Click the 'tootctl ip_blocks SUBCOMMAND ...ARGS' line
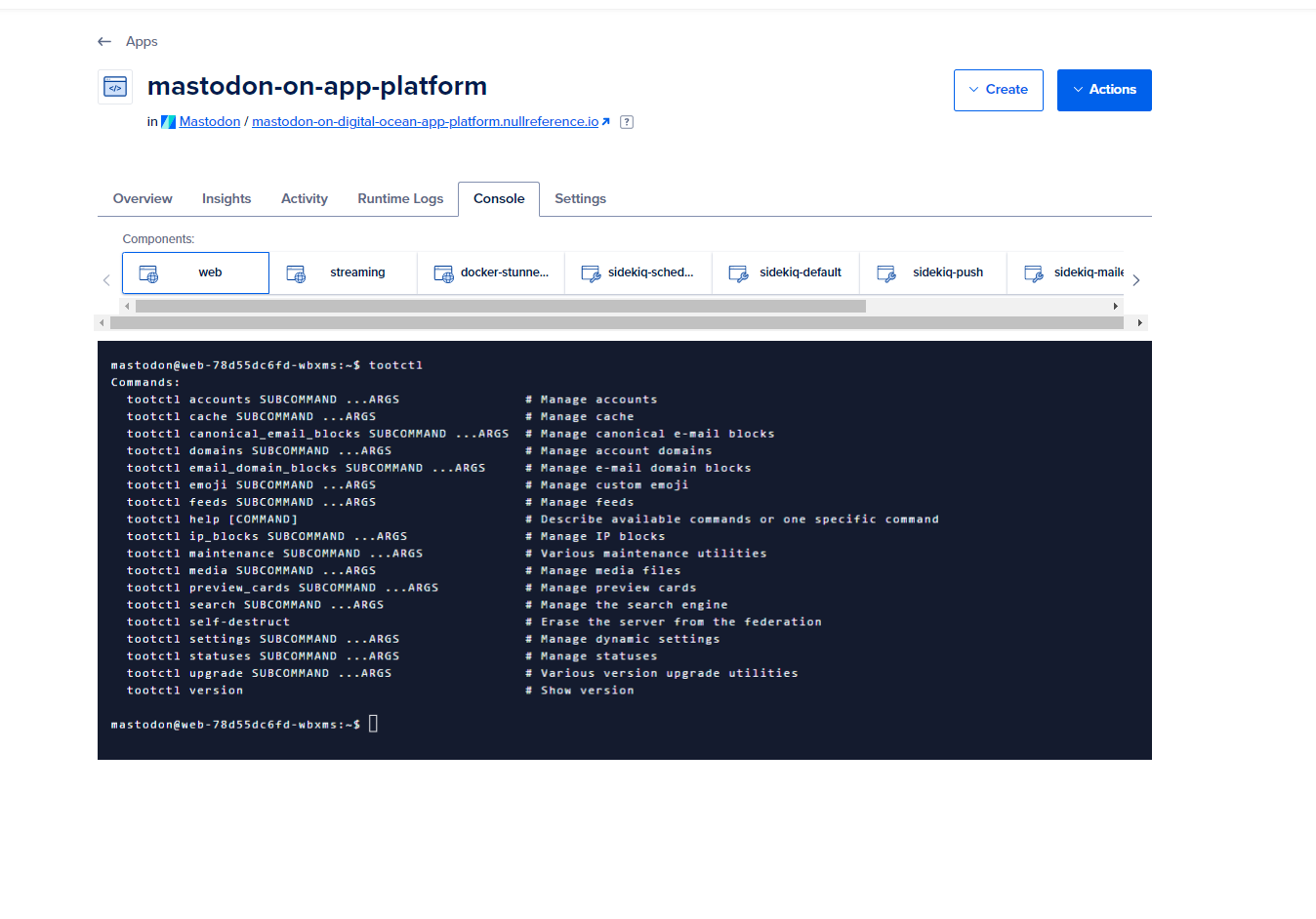This screenshot has height=919, width=1316. [267, 537]
